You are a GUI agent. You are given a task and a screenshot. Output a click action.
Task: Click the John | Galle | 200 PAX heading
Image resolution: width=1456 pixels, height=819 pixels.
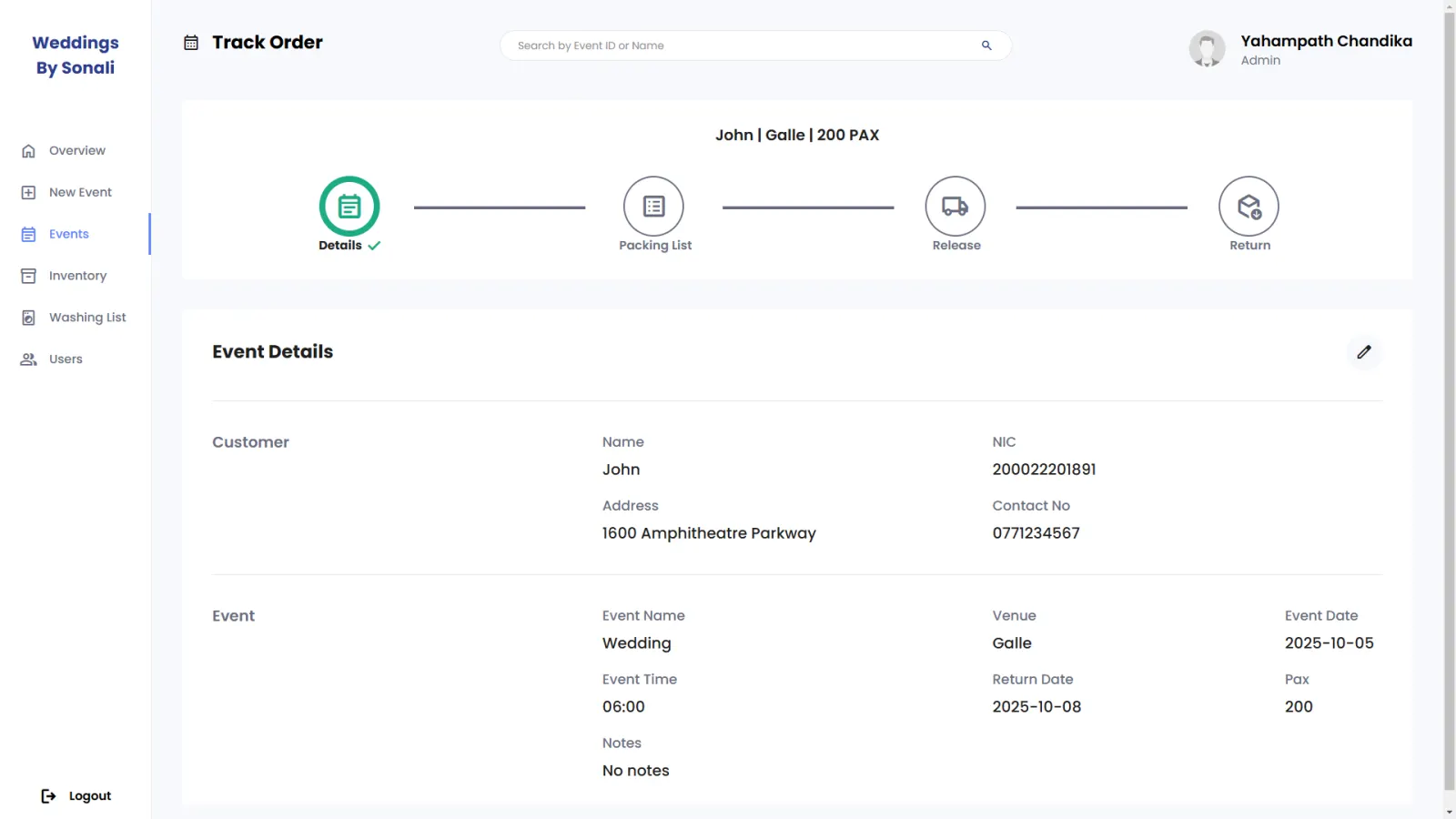pos(797,135)
